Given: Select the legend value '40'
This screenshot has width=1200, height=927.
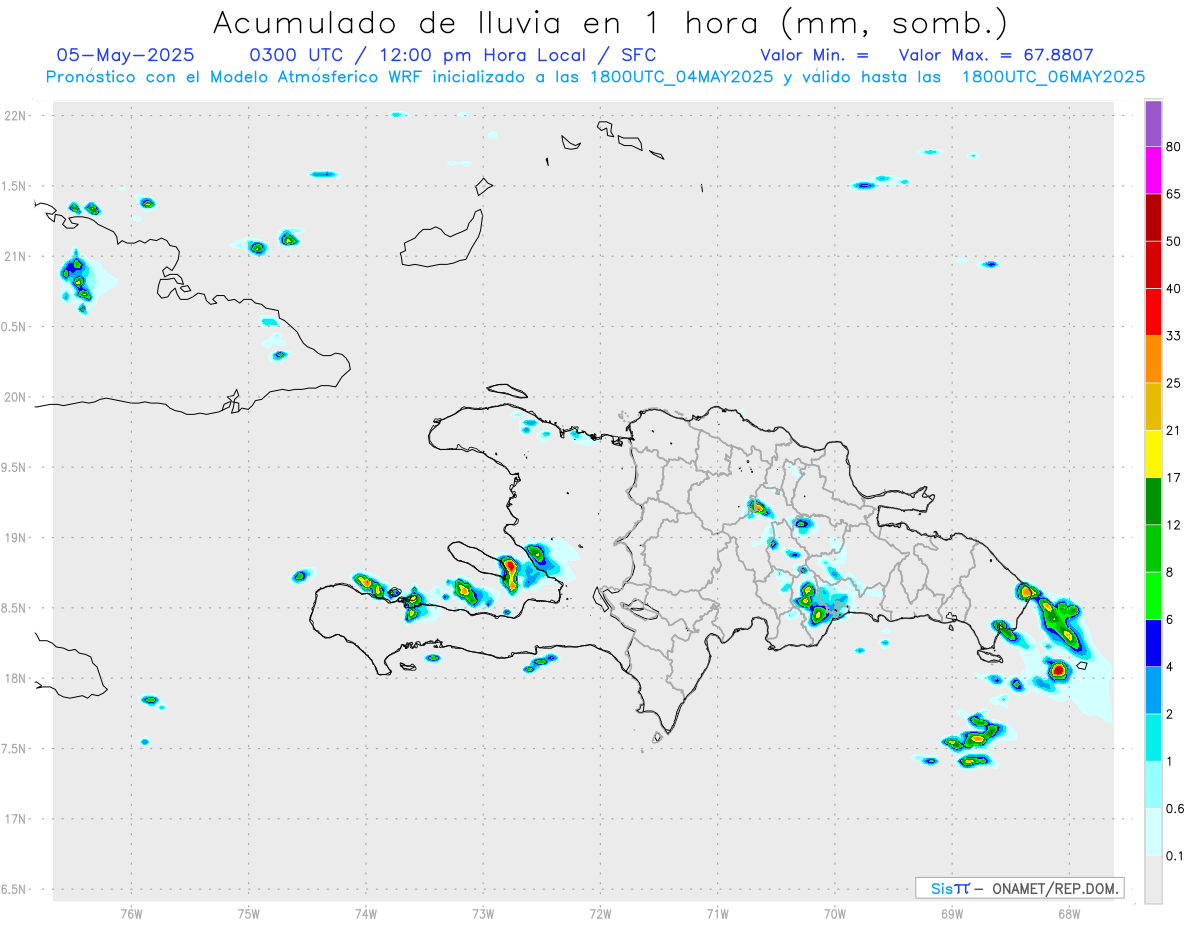Looking at the screenshot, I should click(1174, 289).
